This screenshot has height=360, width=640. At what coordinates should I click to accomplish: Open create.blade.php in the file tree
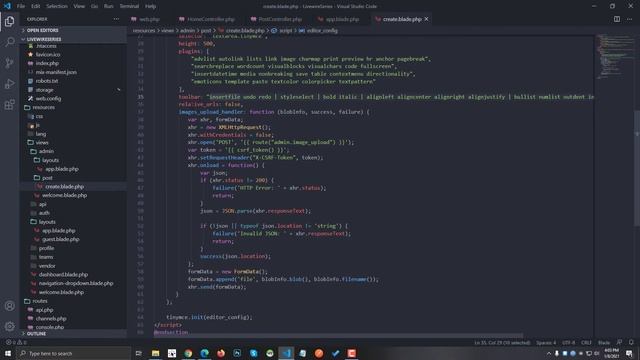[x=64, y=187]
